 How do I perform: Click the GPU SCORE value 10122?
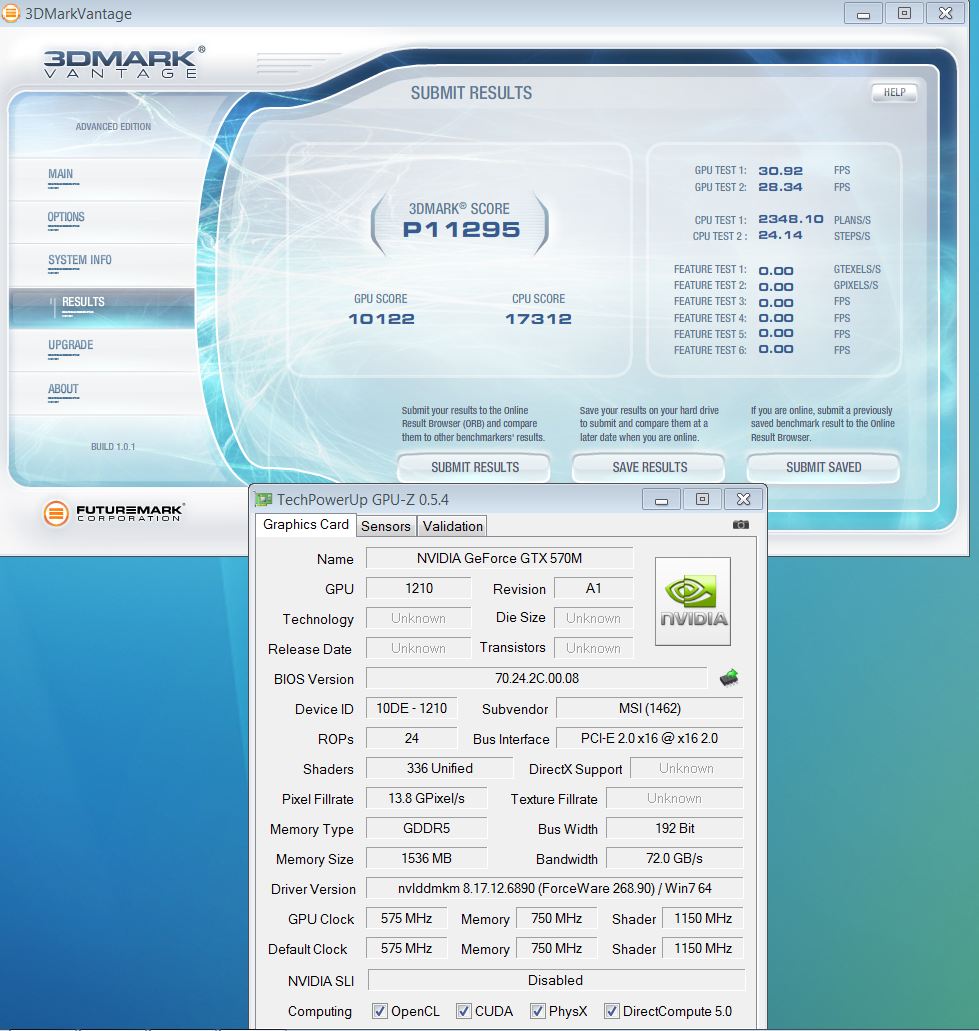tap(381, 319)
